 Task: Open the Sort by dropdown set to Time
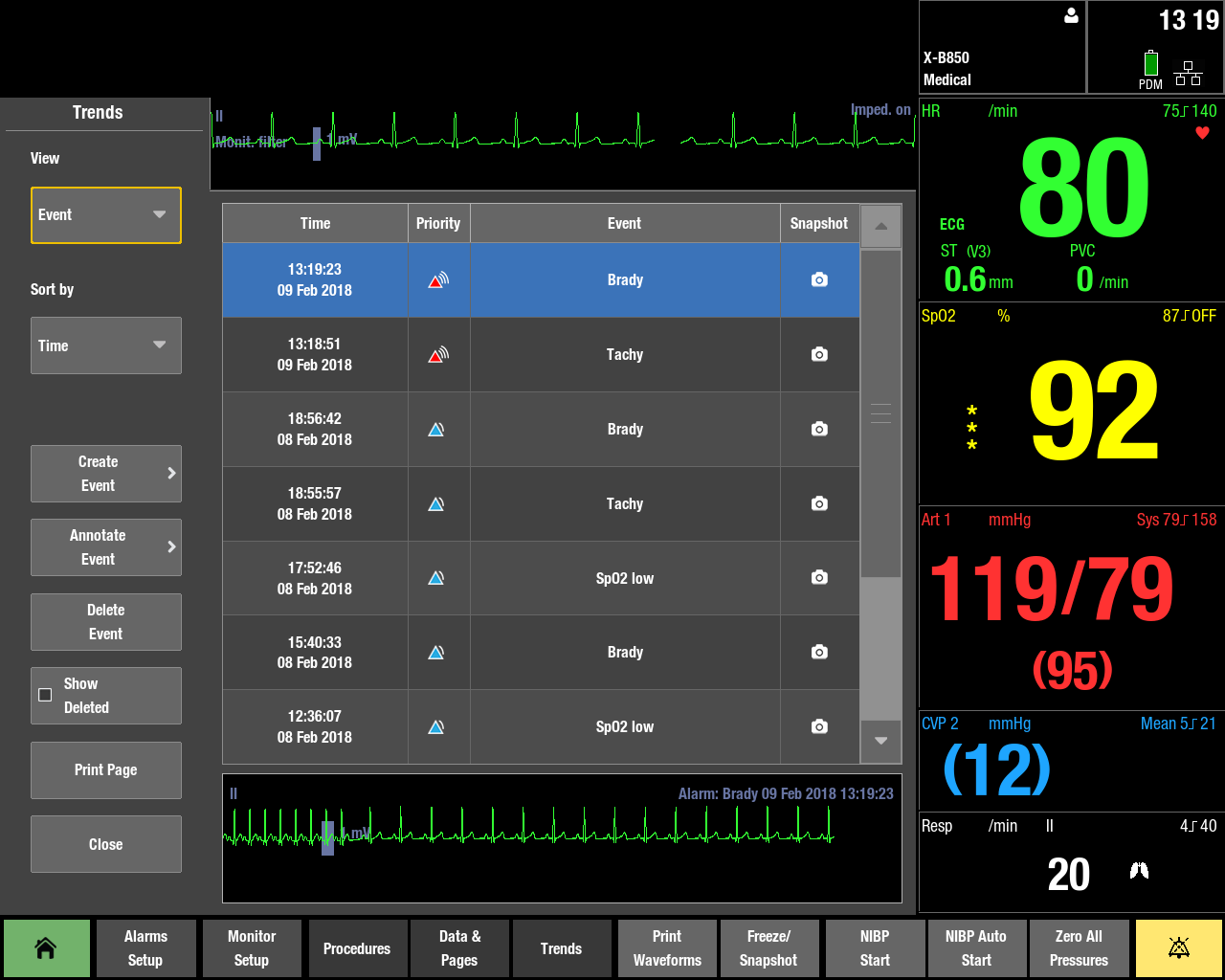click(x=105, y=345)
